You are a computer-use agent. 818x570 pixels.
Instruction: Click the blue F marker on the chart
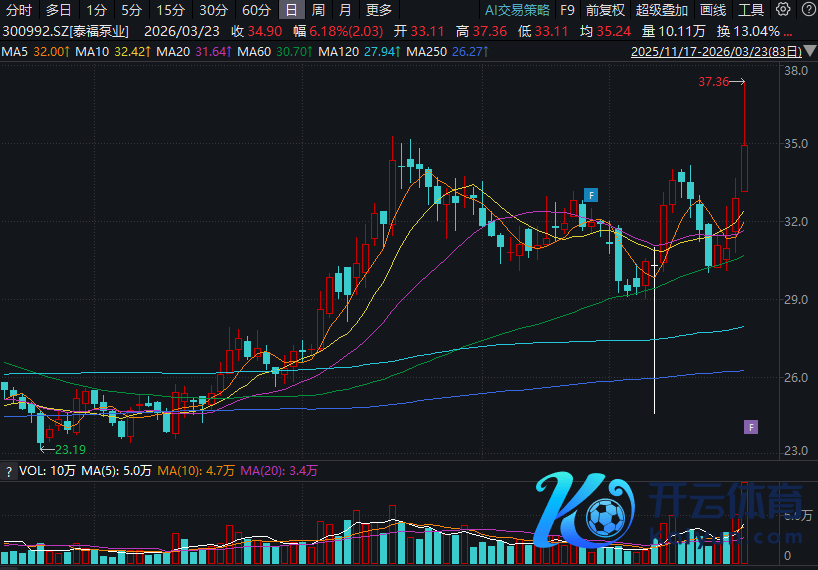(x=591, y=194)
